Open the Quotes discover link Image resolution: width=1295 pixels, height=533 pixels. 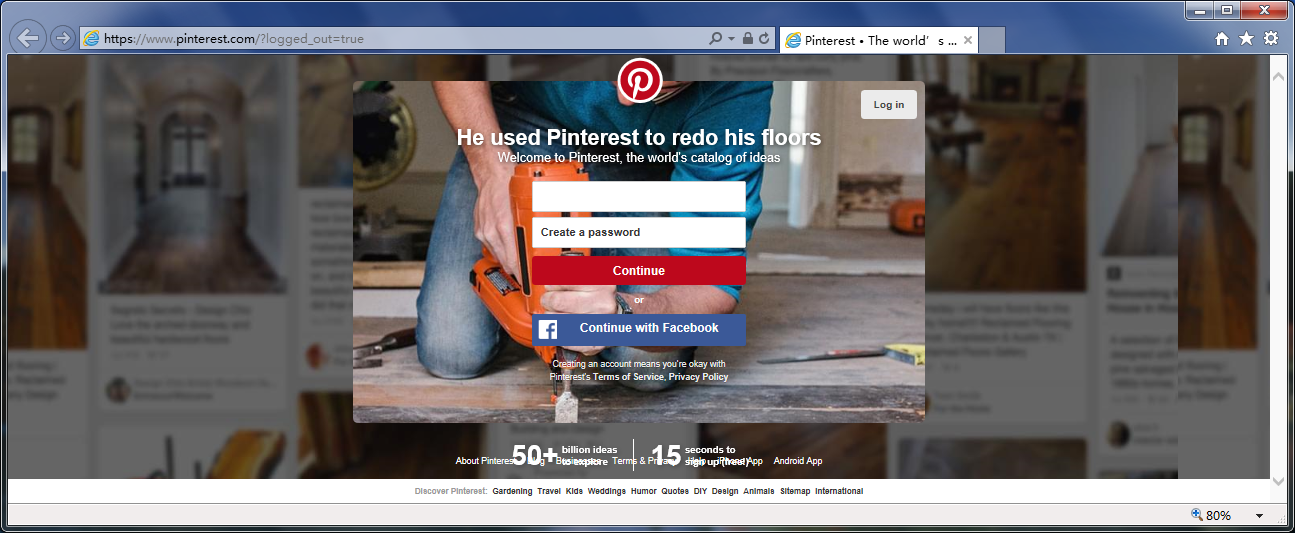coord(675,492)
